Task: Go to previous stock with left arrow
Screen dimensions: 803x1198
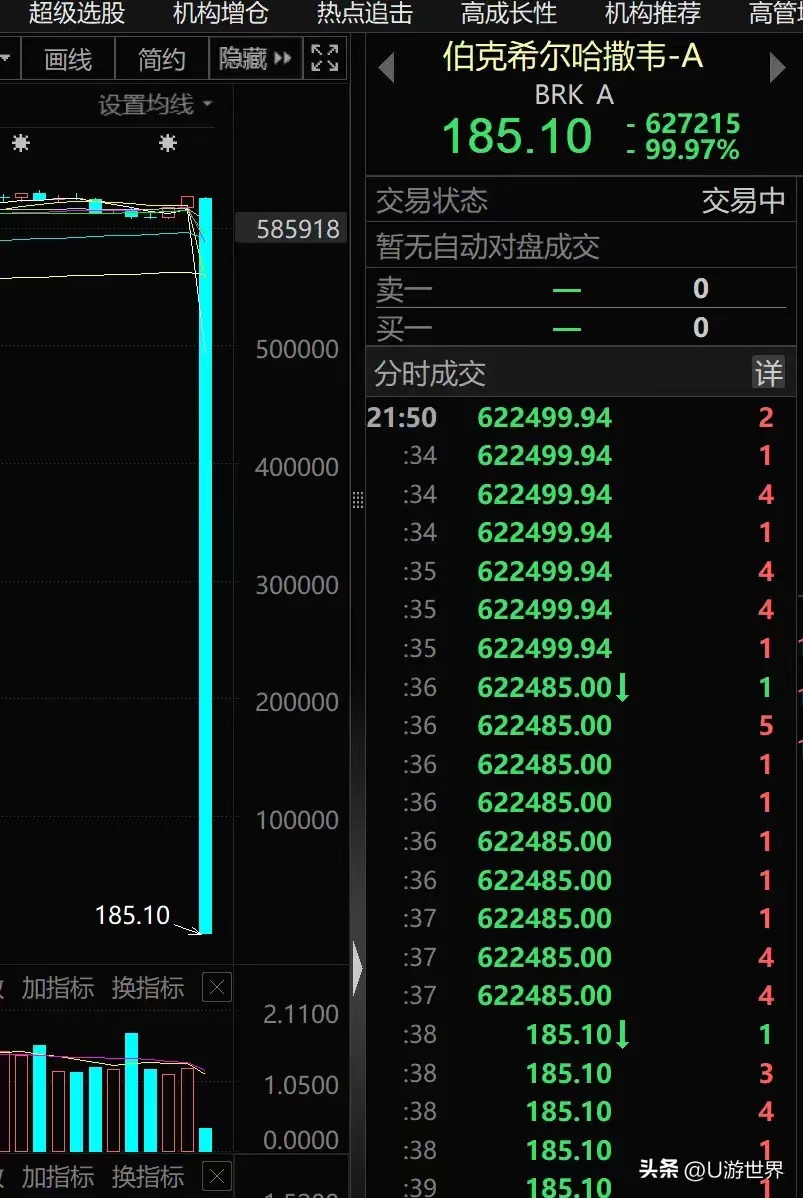Action: 387,68
